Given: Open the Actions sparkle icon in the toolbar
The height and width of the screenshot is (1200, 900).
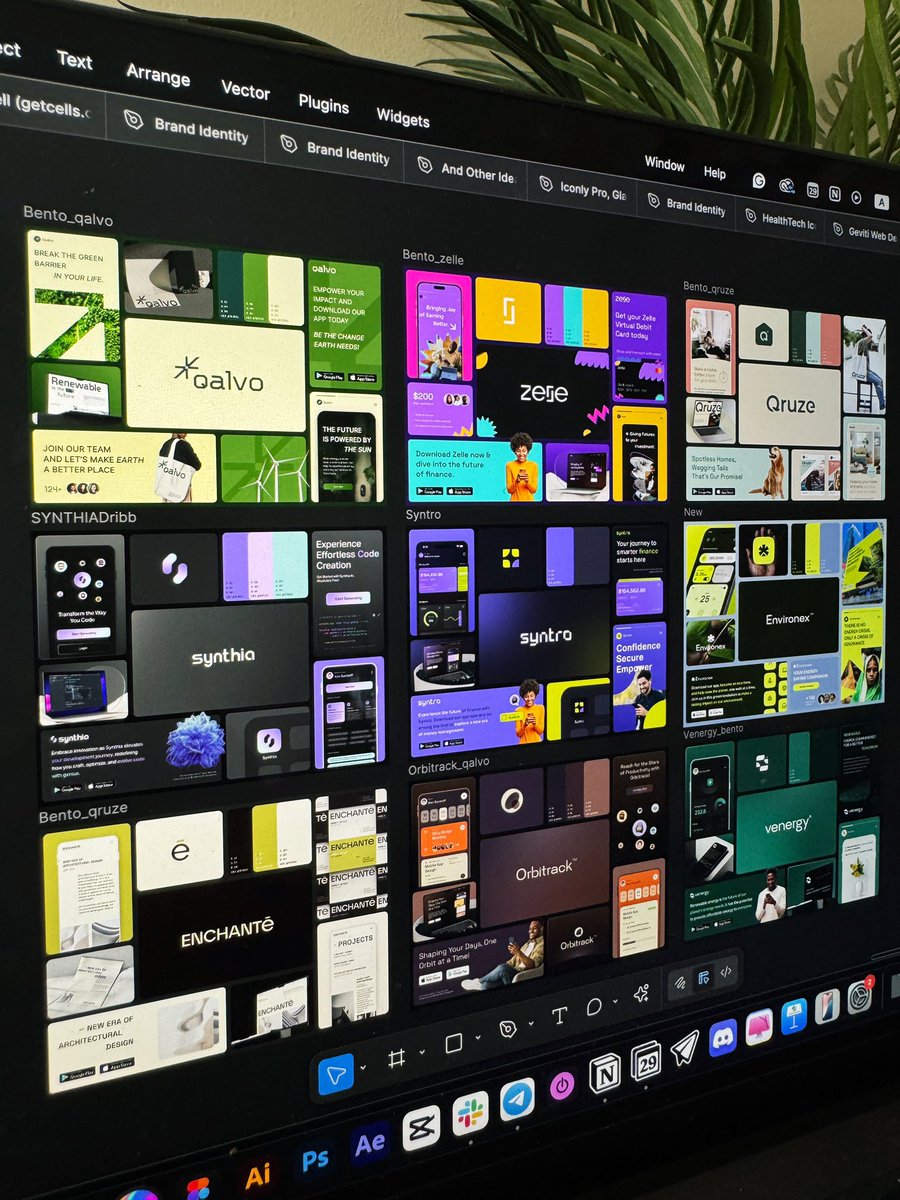Looking at the screenshot, I should tap(641, 992).
